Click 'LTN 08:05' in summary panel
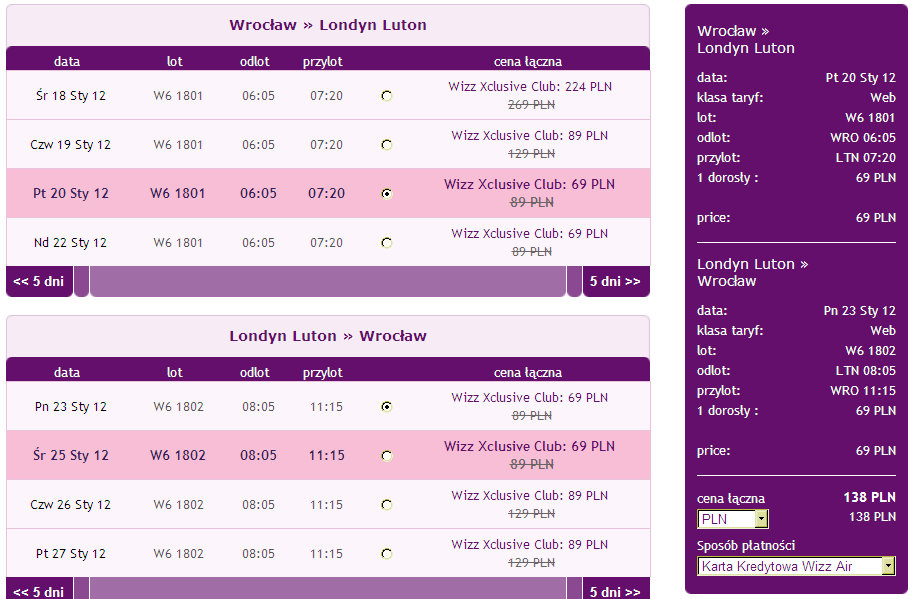Screen dimensions: 917x599 coord(866,371)
